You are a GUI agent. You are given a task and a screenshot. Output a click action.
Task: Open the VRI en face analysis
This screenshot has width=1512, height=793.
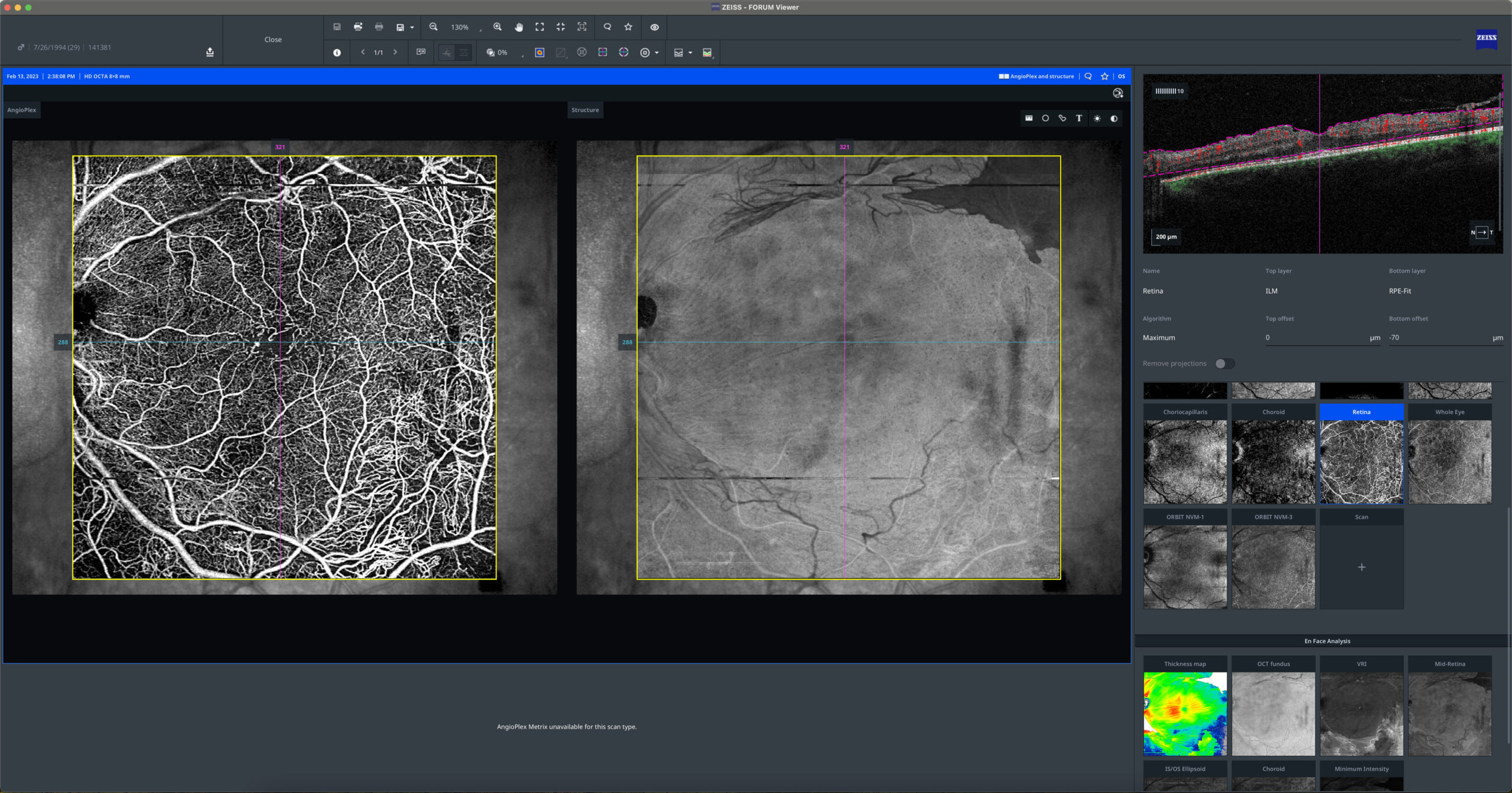coord(1361,706)
